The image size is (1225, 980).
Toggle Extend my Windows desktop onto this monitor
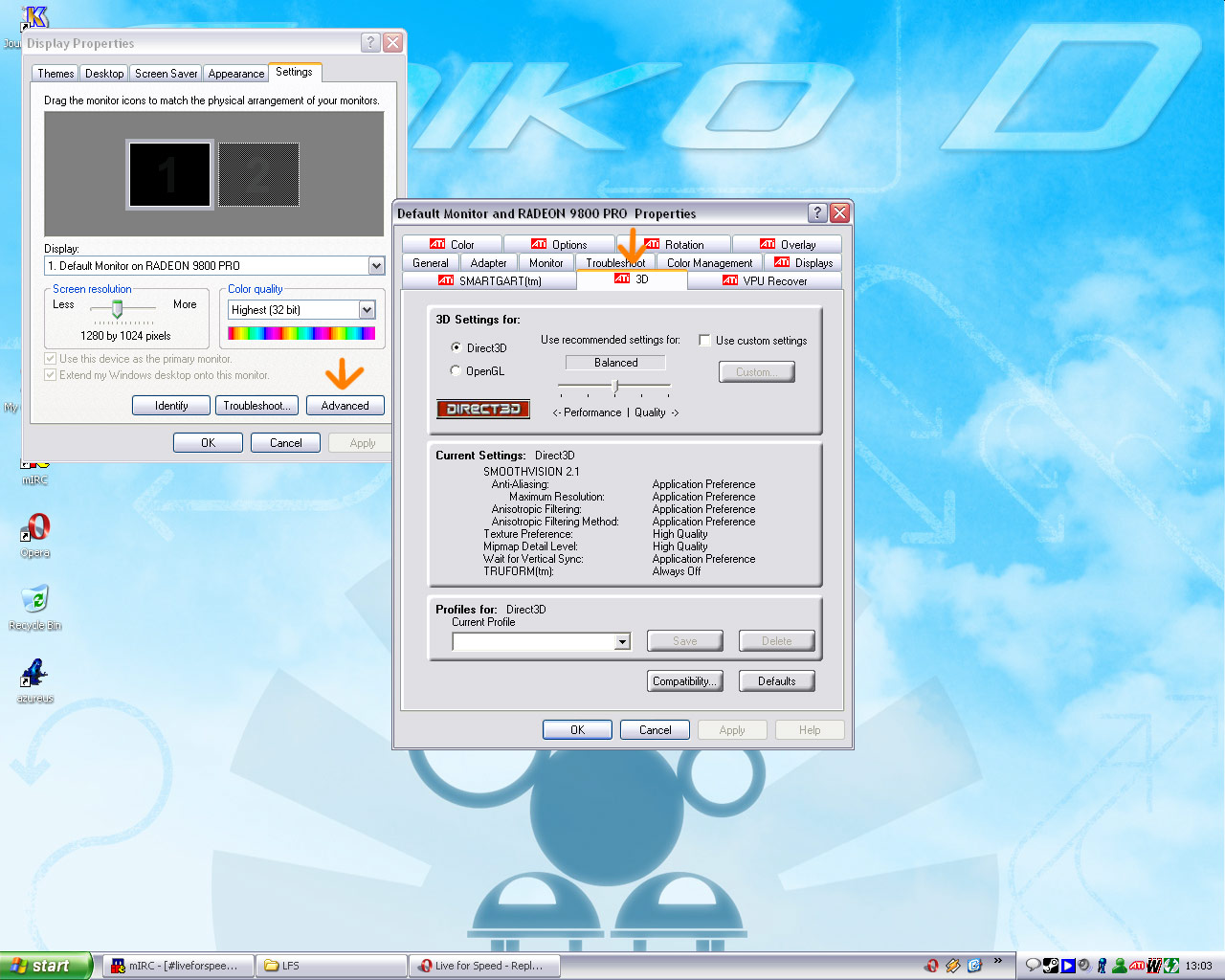coord(51,375)
